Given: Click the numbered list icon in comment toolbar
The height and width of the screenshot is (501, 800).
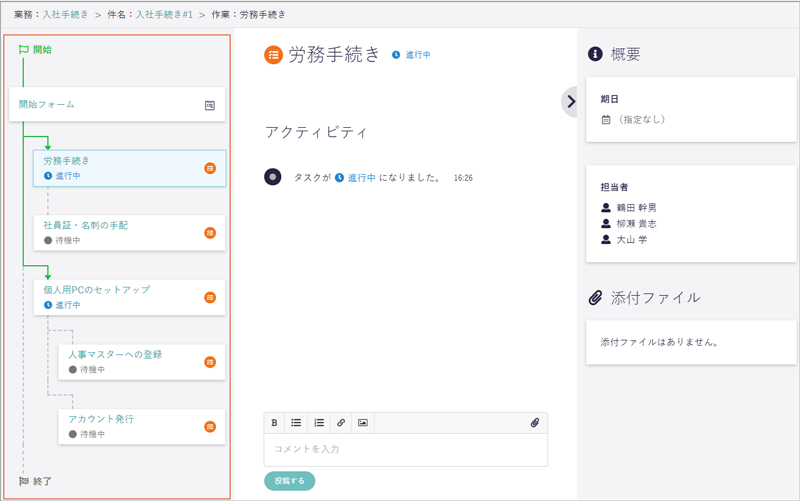Looking at the screenshot, I should (319, 423).
